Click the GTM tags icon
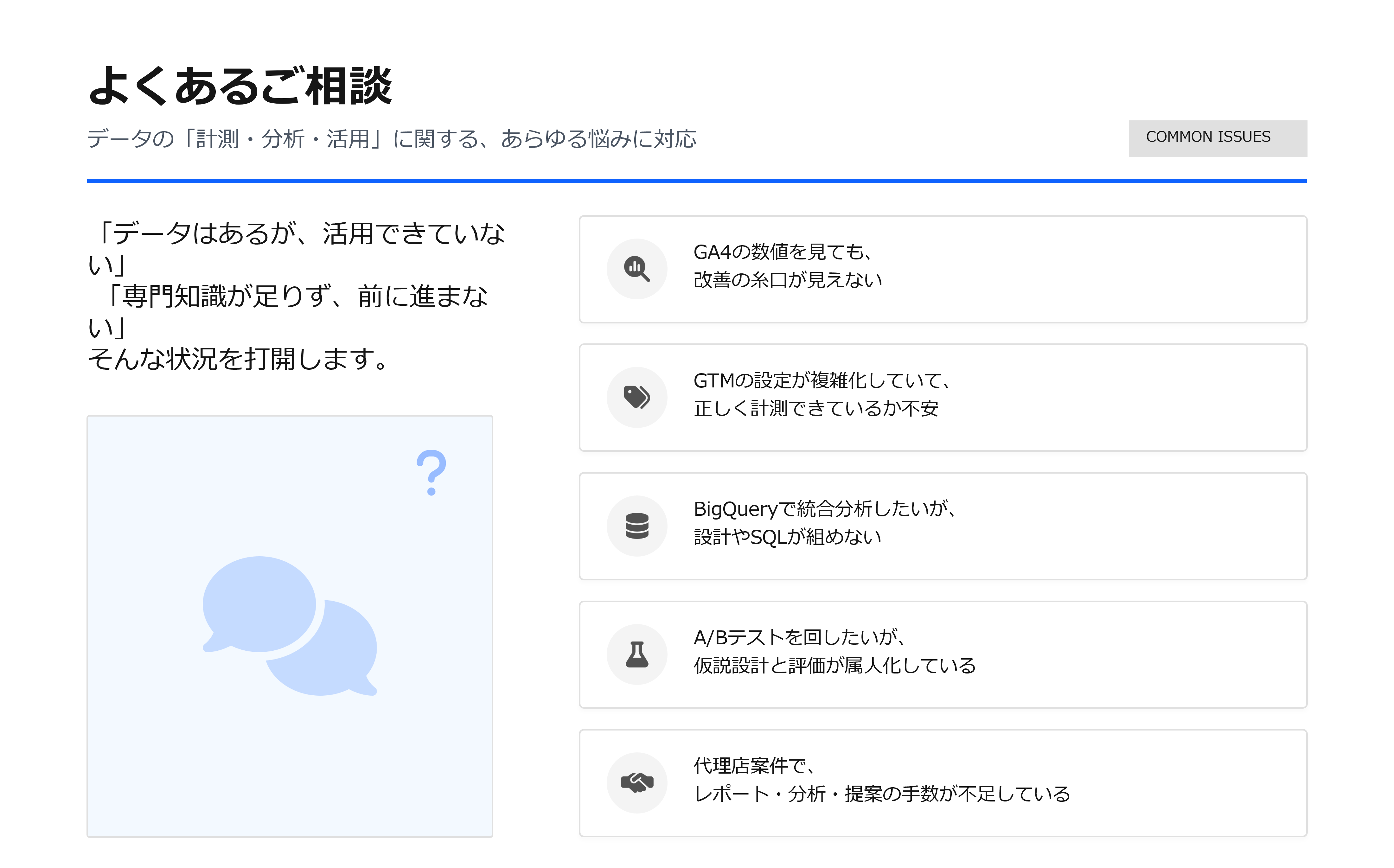Image resolution: width=1394 pixels, height=868 pixels. [x=637, y=397]
